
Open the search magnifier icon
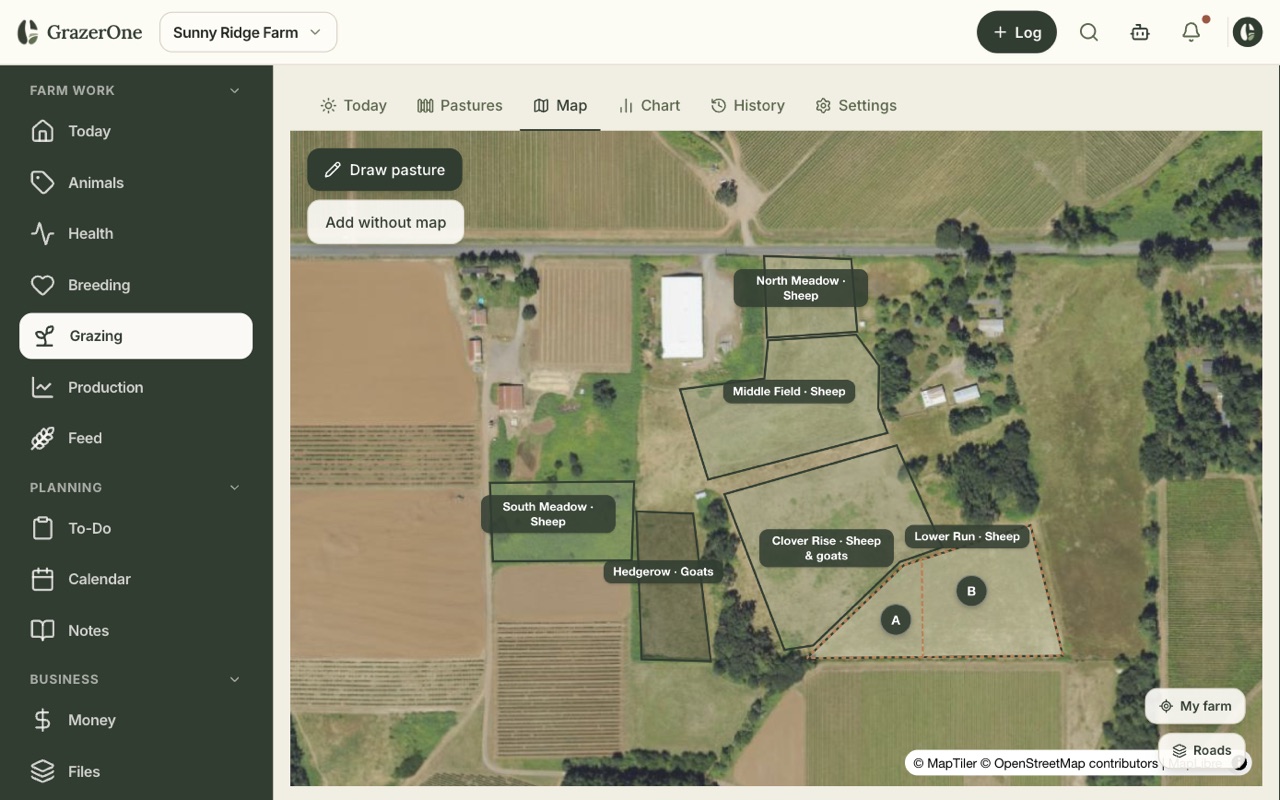click(x=1089, y=32)
